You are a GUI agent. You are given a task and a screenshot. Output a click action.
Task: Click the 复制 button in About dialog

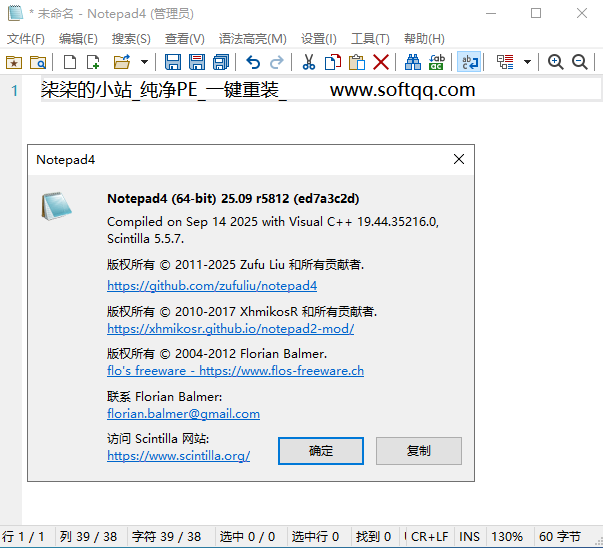(419, 451)
